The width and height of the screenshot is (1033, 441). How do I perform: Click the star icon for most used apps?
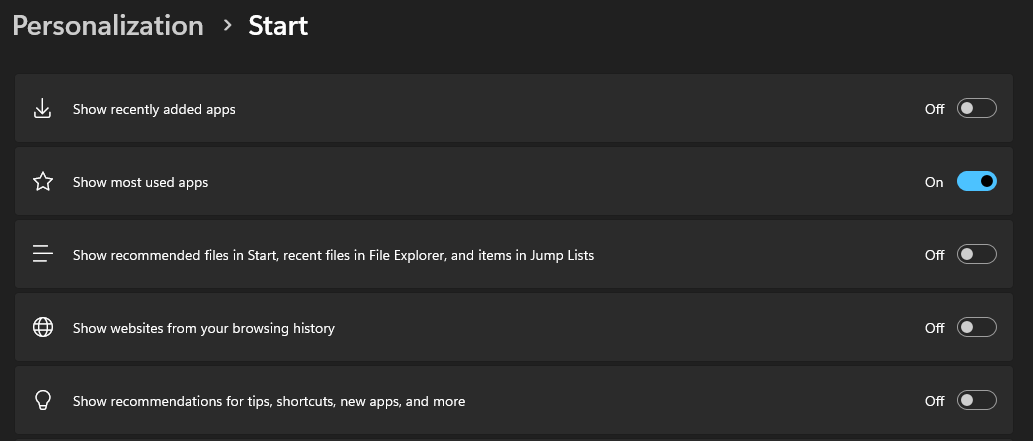click(x=42, y=182)
